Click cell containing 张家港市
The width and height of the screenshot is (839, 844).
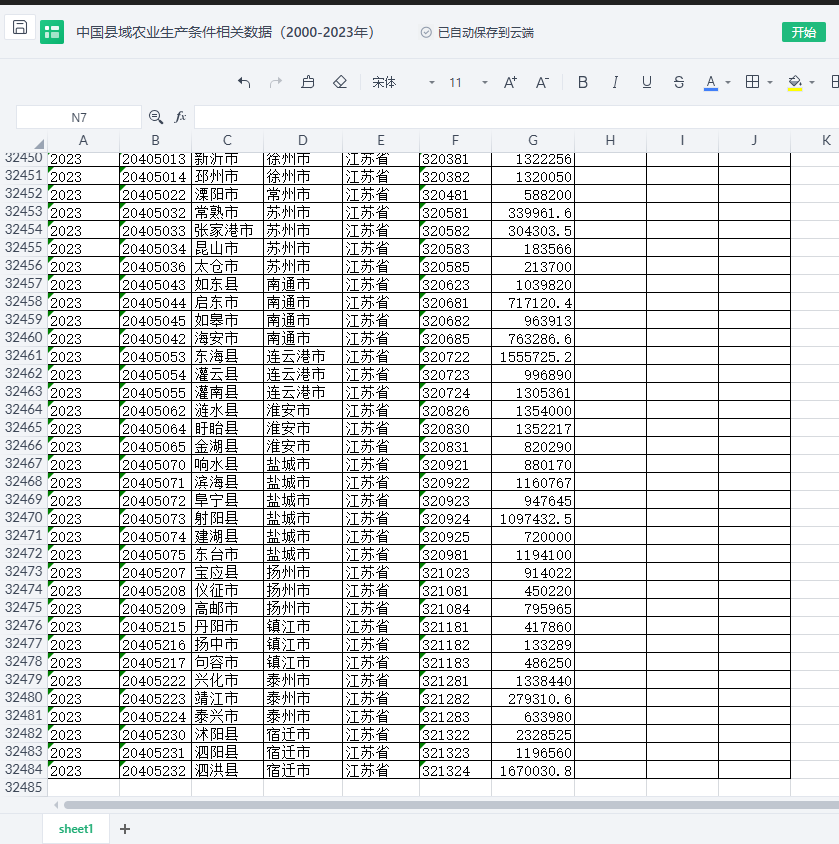pyautogui.click(x=227, y=230)
